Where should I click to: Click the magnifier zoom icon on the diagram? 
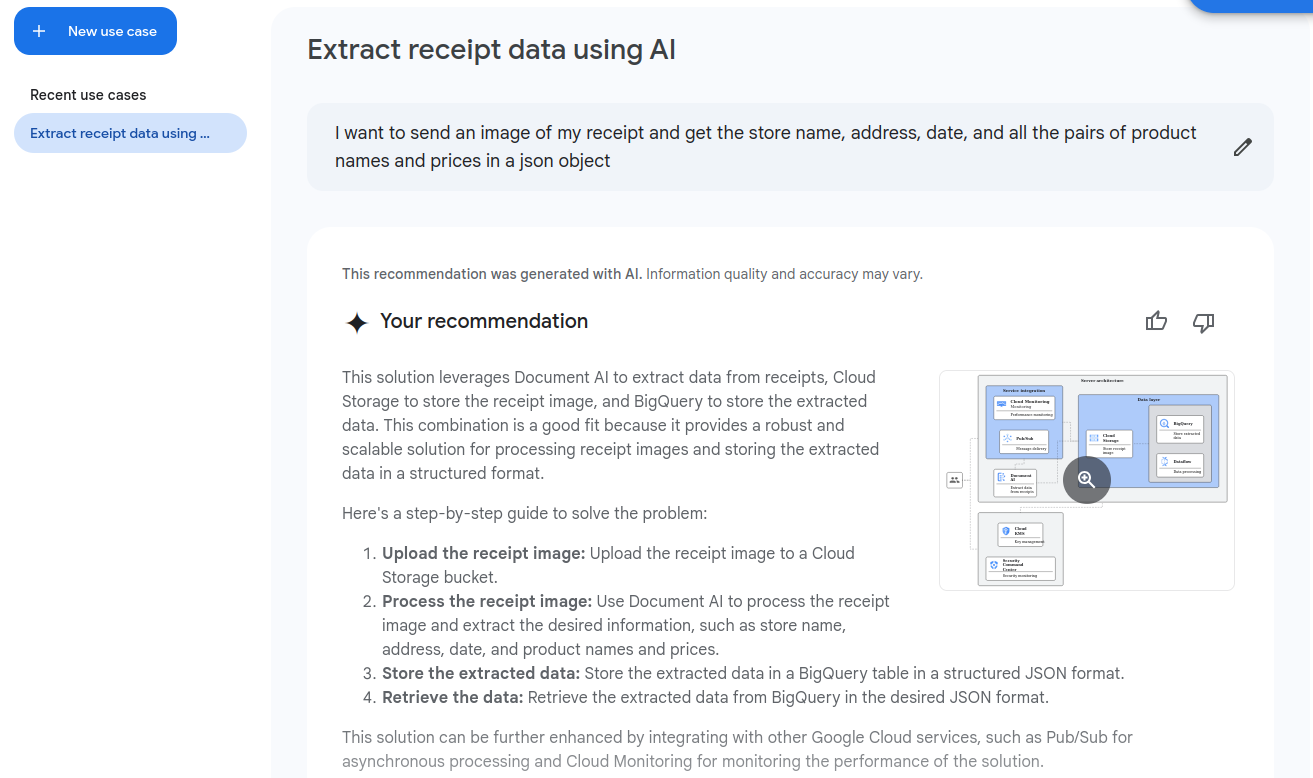click(1087, 480)
